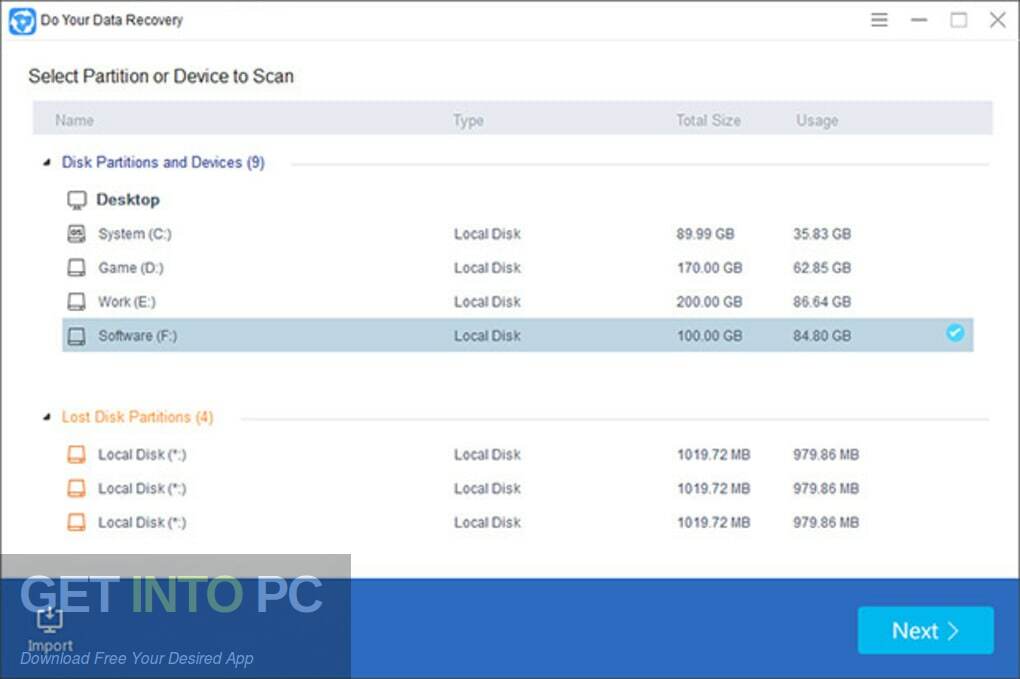Click the 200.00 GB total size value
The height and width of the screenshot is (679, 1020).
709,301
